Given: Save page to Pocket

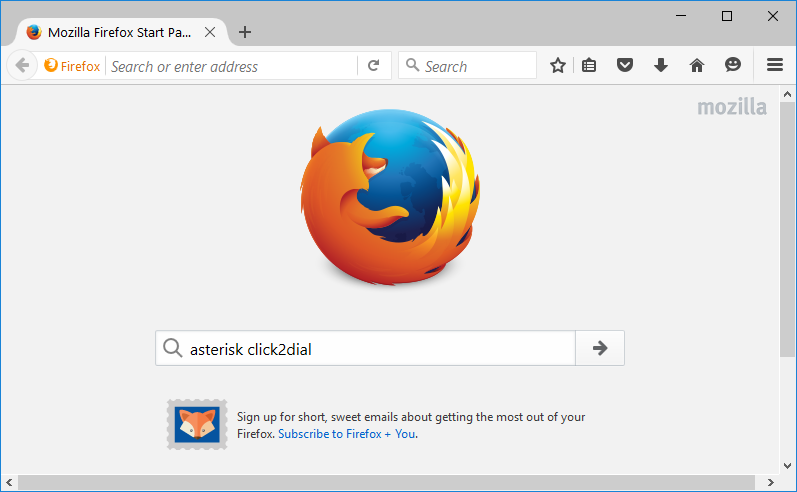Looking at the screenshot, I should click(625, 65).
